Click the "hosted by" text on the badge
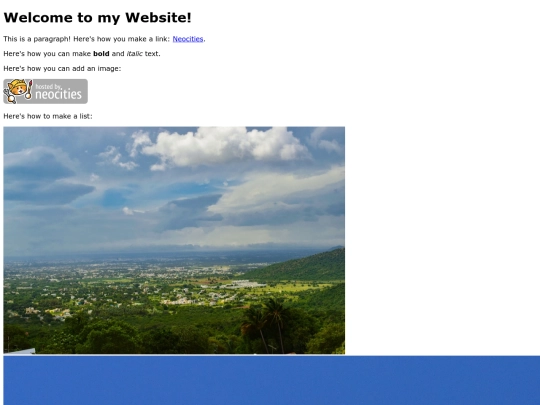 coord(48,86)
